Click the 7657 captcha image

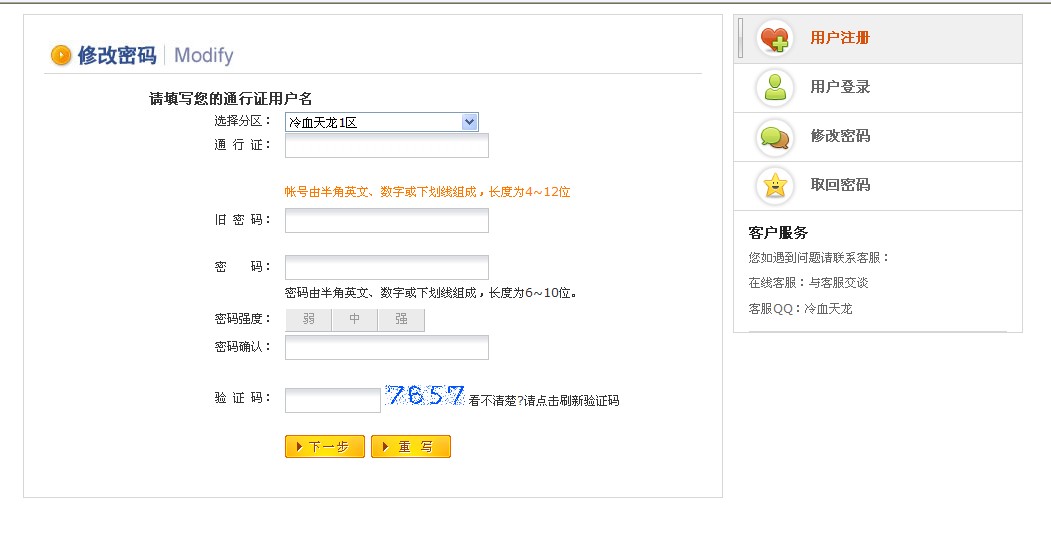(425, 396)
